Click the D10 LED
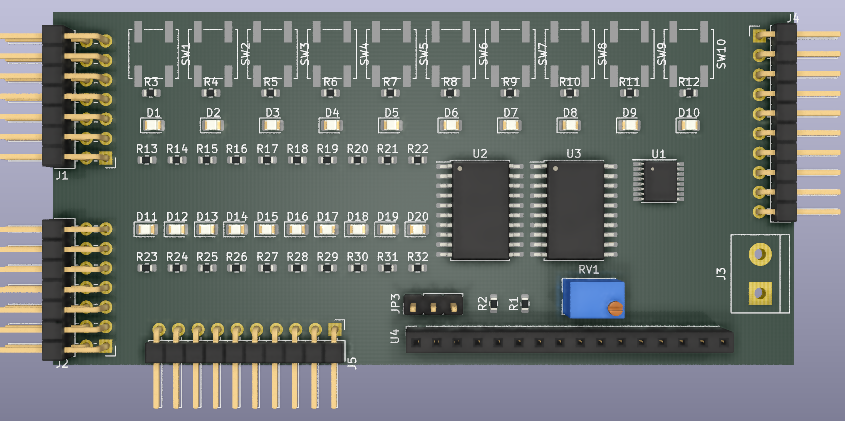845x421 pixels. 688,126
